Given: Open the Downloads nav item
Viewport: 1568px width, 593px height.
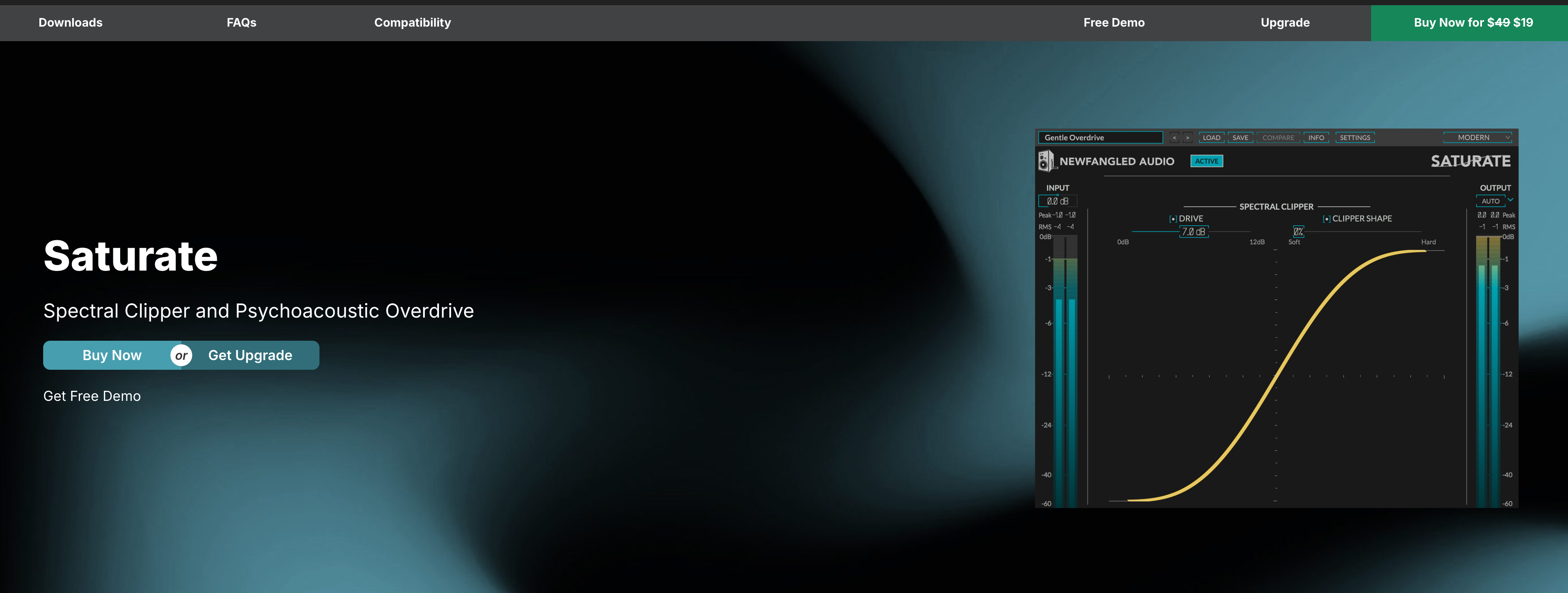Looking at the screenshot, I should point(70,22).
